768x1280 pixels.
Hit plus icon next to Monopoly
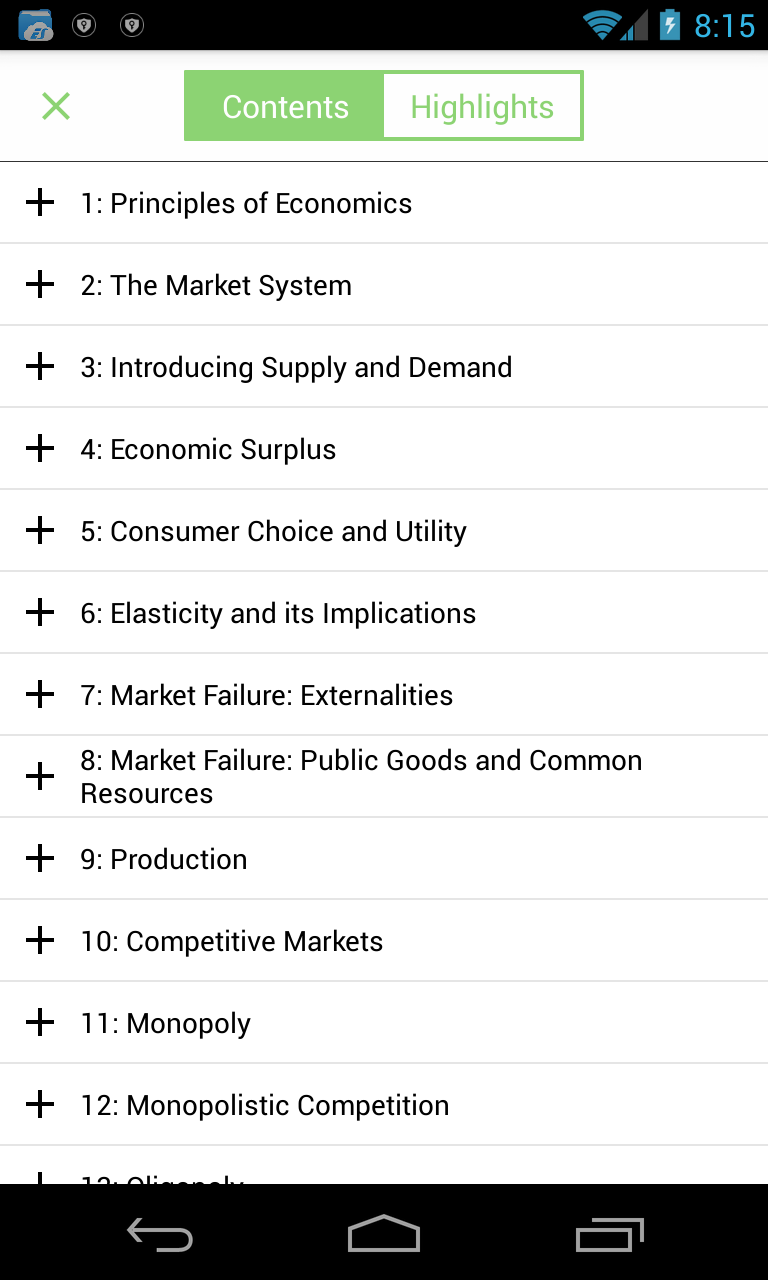click(x=40, y=1023)
